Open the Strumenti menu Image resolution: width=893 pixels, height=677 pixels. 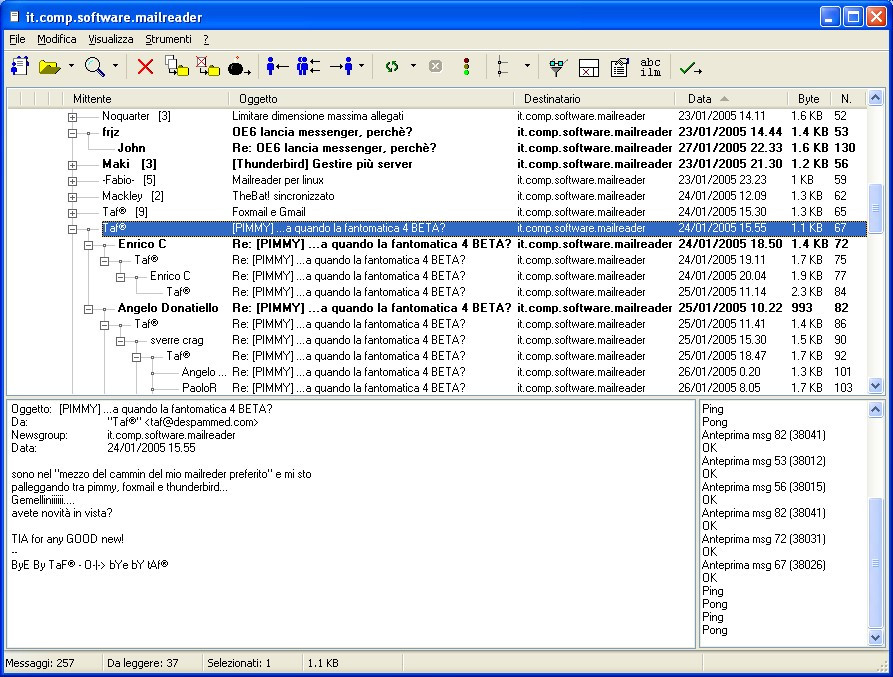168,39
